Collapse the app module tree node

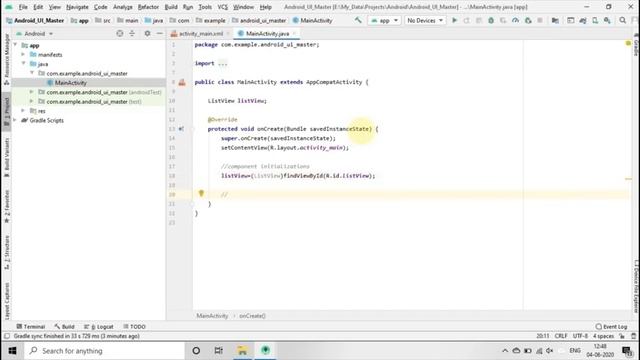pos(16,45)
